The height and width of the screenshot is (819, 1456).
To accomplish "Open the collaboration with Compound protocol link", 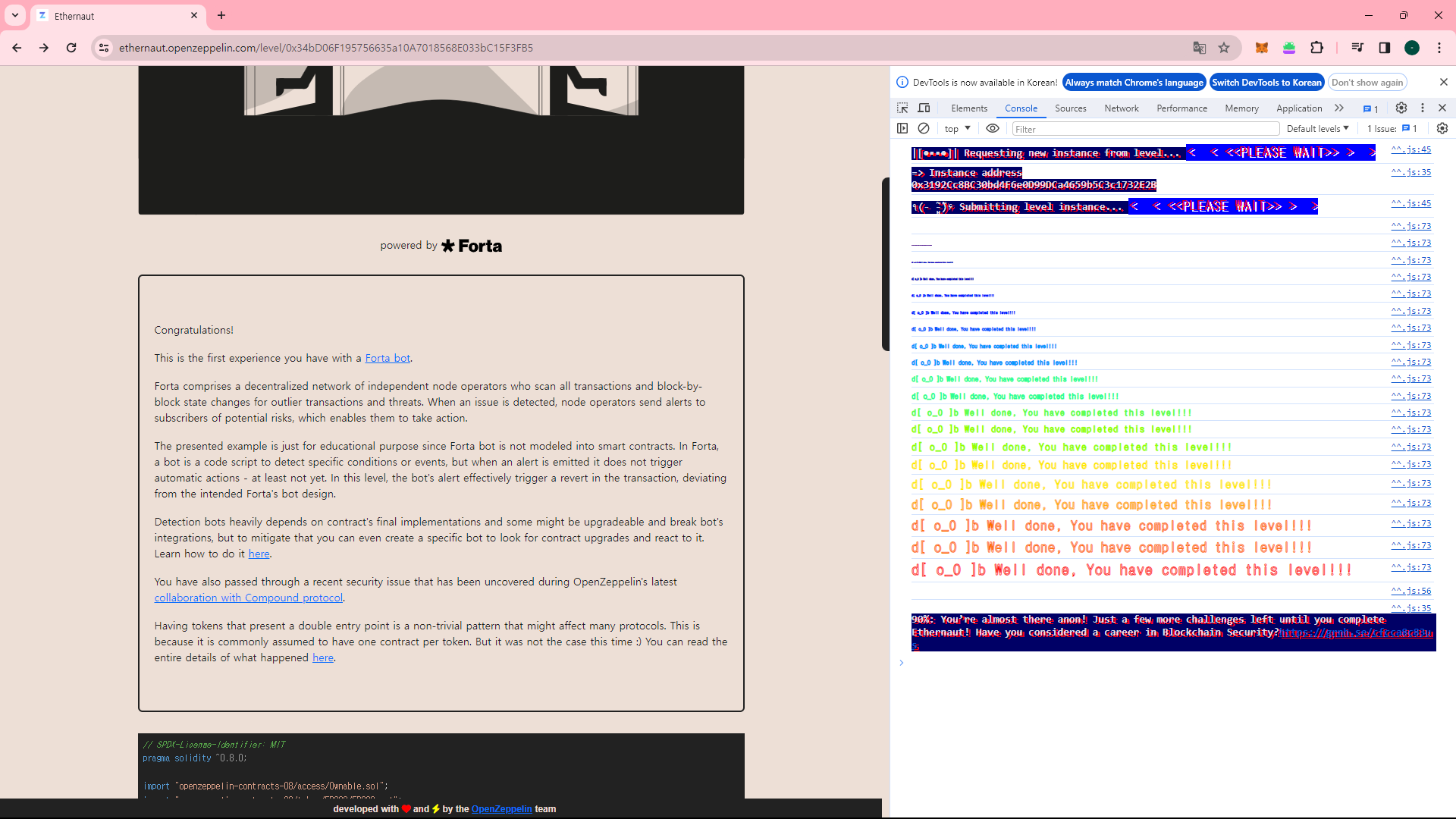I will 249,598.
